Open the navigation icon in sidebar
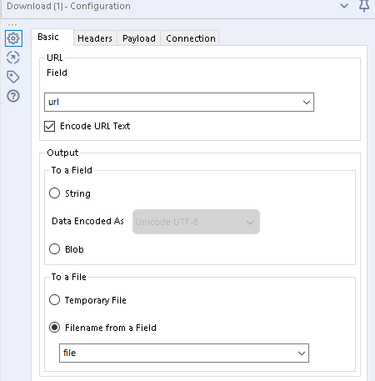 [x=13, y=58]
